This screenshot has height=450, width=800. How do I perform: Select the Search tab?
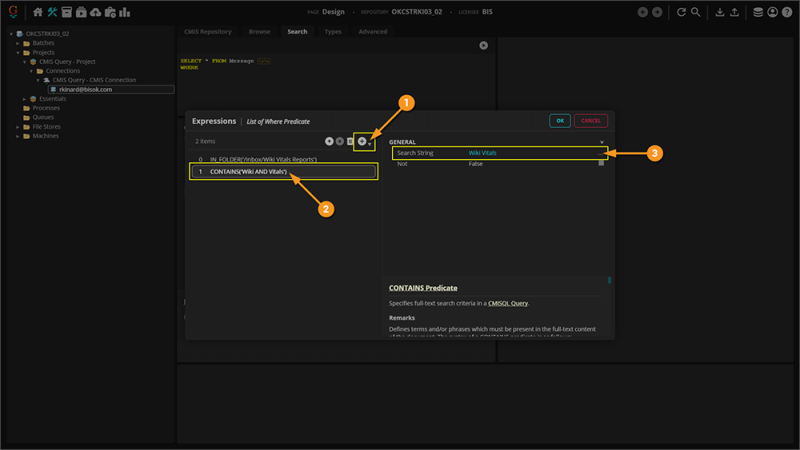click(x=297, y=32)
